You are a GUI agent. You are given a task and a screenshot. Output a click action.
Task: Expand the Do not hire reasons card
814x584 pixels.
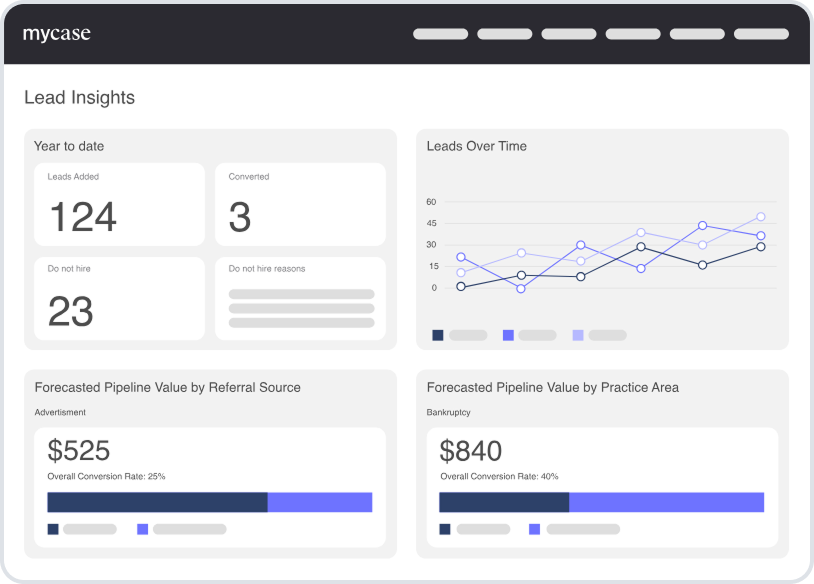[299, 298]
